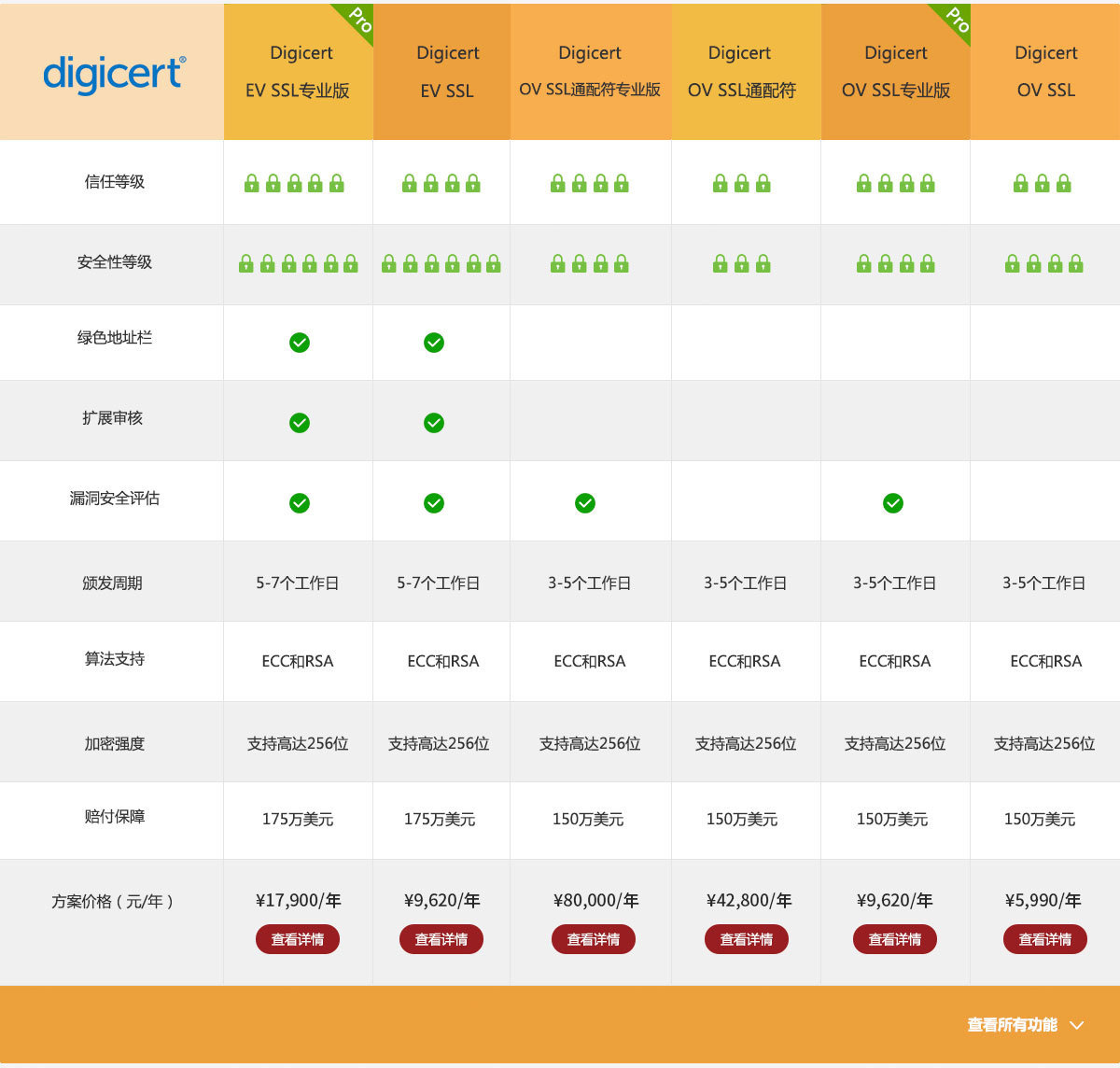Click 扩展审核 checkmark for Digicert EV SSL

[x=434, y=423]
